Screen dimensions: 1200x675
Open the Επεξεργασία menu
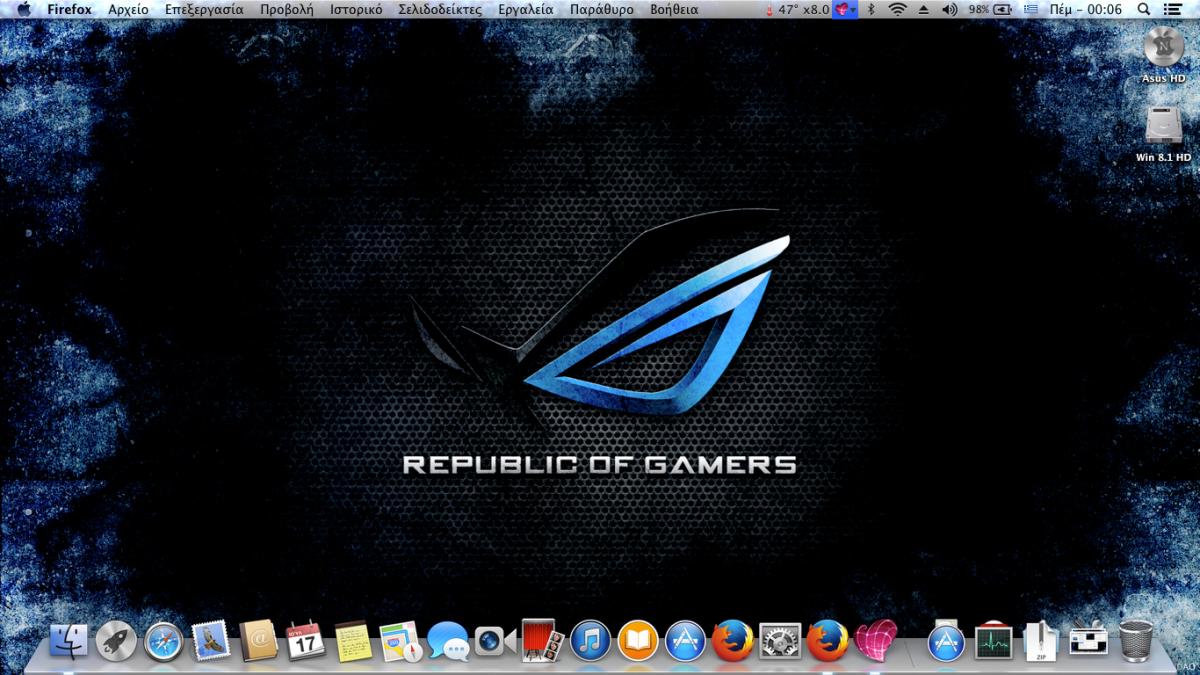(204, 9)
